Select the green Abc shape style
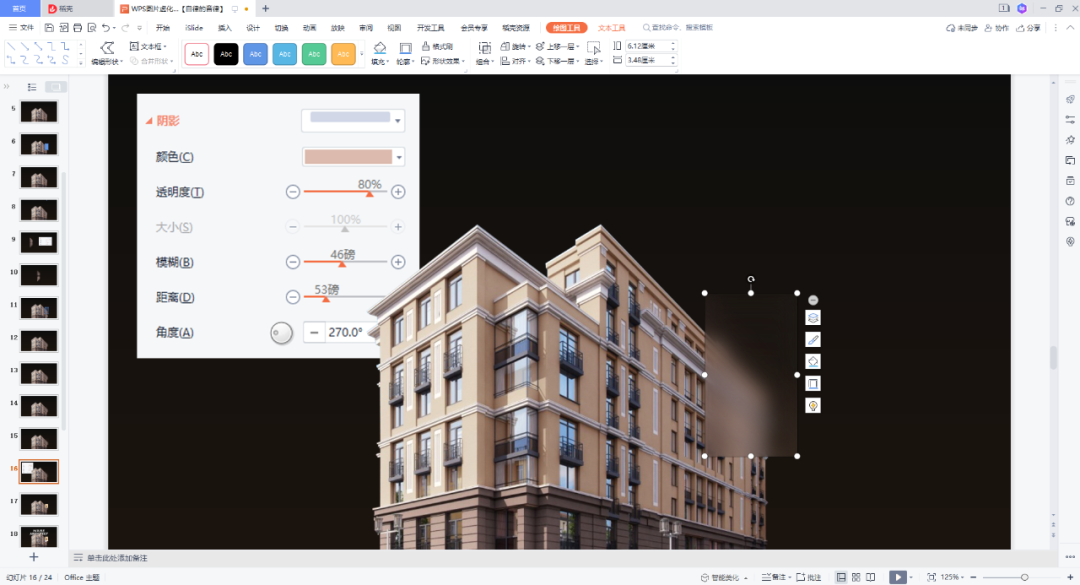The width and height of the screenshot is (1080, 585). pos(314,54)
